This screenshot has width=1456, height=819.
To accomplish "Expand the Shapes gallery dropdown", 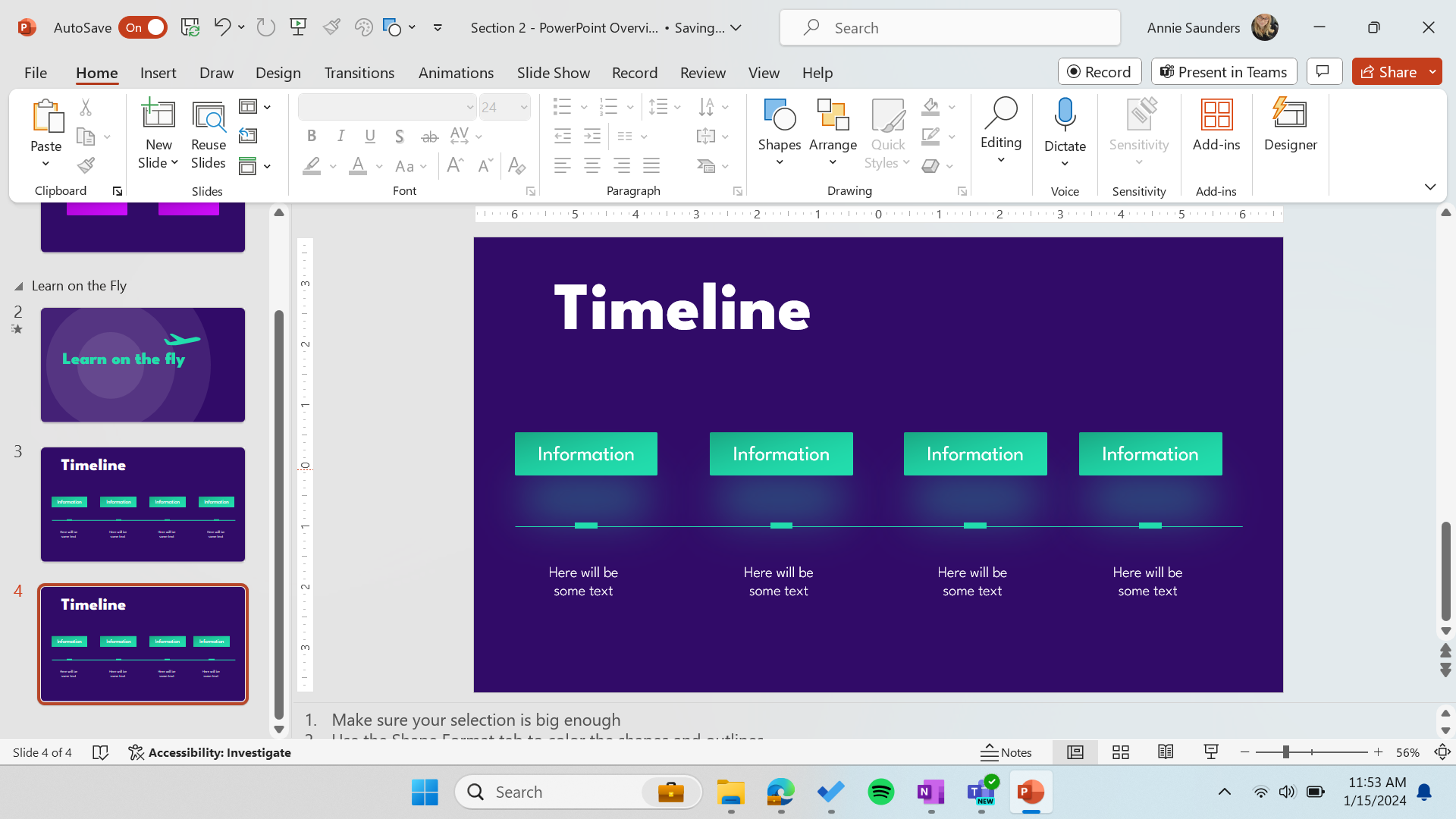I will click(x=780, y=162).
